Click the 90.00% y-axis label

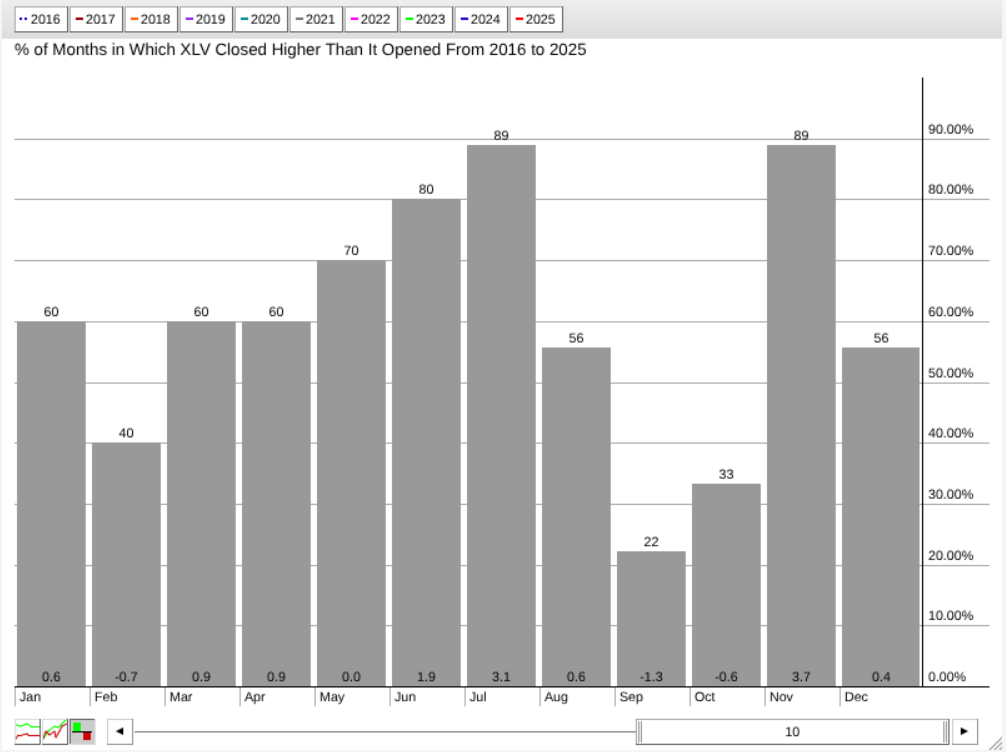[951, 130]
